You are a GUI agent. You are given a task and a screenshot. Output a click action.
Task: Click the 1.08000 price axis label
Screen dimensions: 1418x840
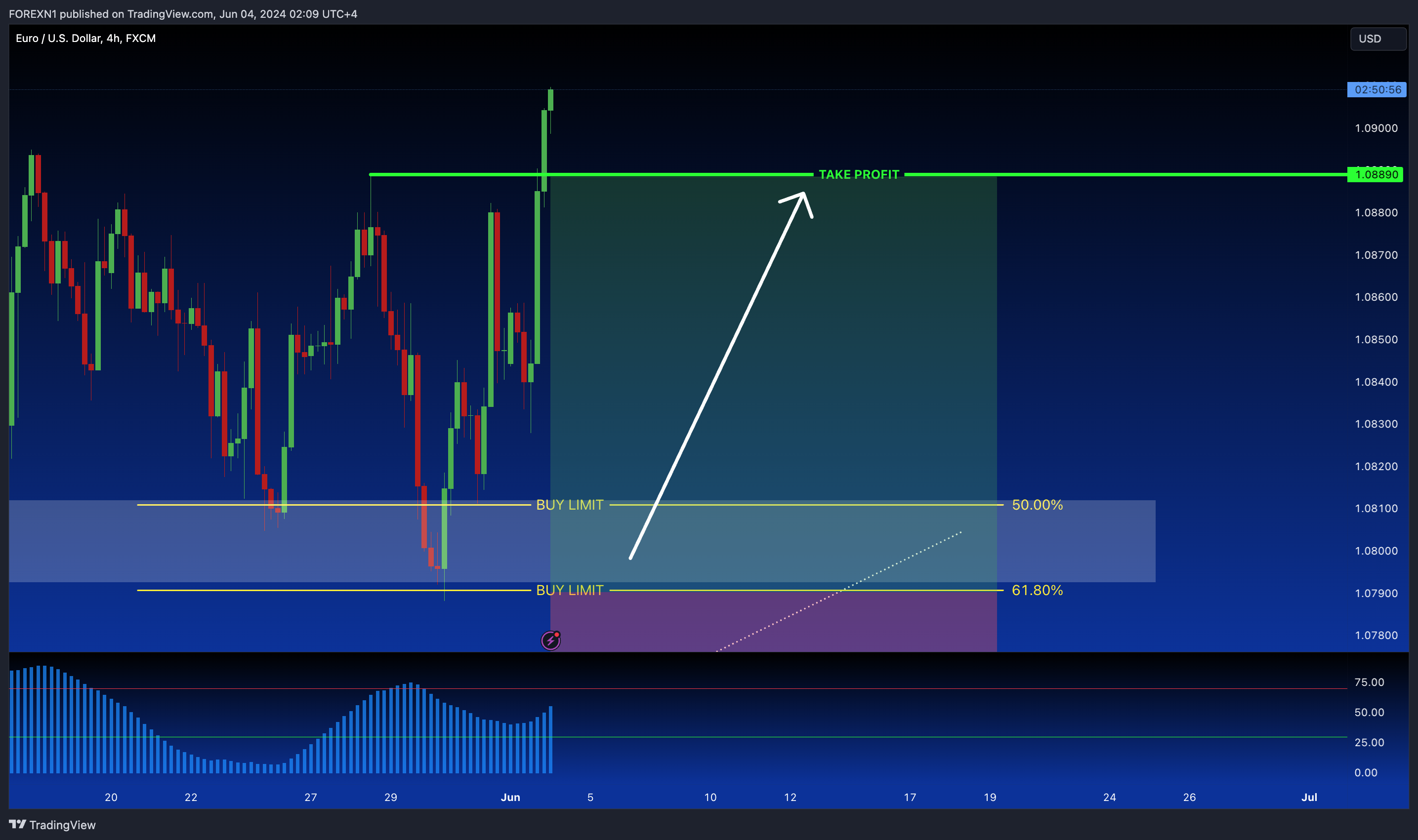1376,550
